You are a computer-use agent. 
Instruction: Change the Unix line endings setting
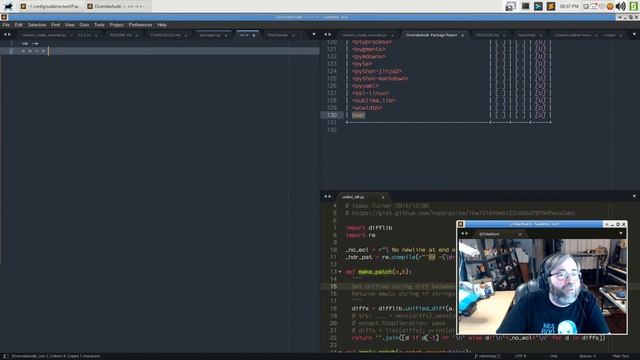[x=553, y=356]
